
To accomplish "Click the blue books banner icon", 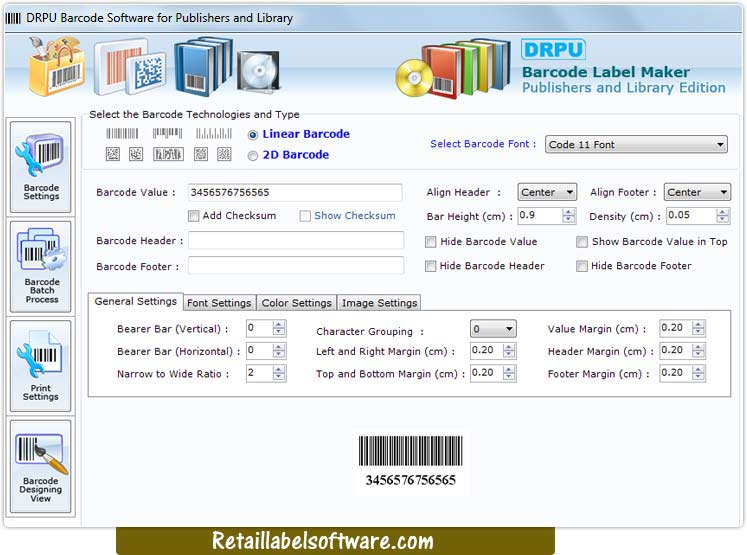I will tap(203, 67).
